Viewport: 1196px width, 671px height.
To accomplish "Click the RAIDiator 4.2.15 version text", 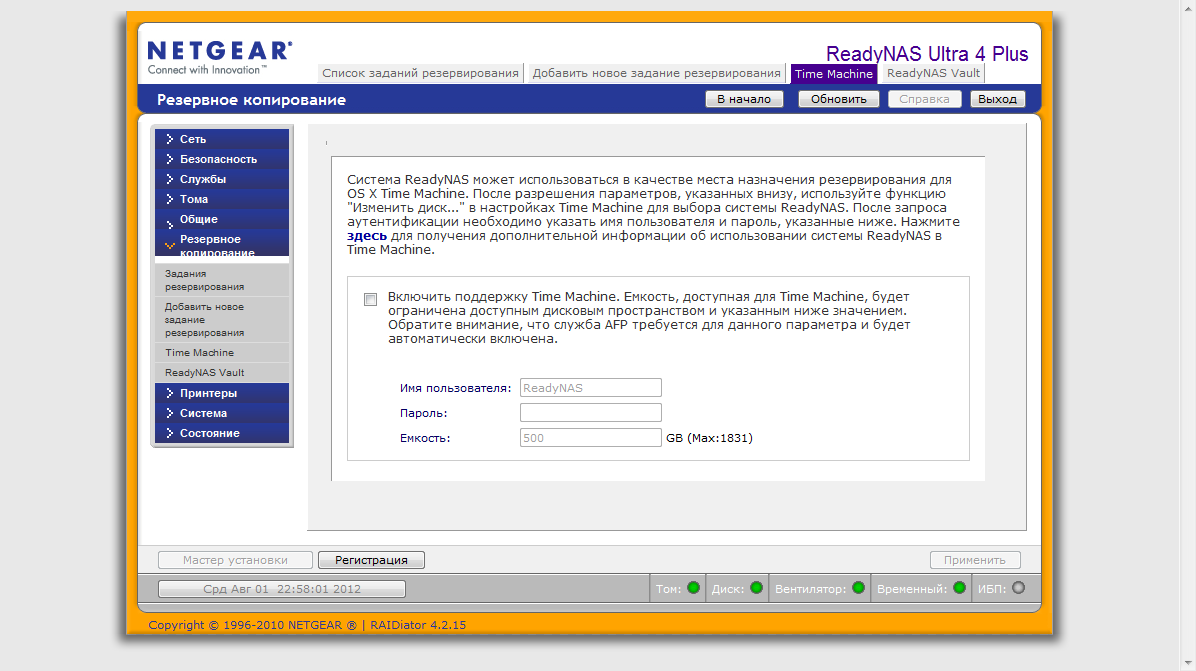I will [418, 624].
